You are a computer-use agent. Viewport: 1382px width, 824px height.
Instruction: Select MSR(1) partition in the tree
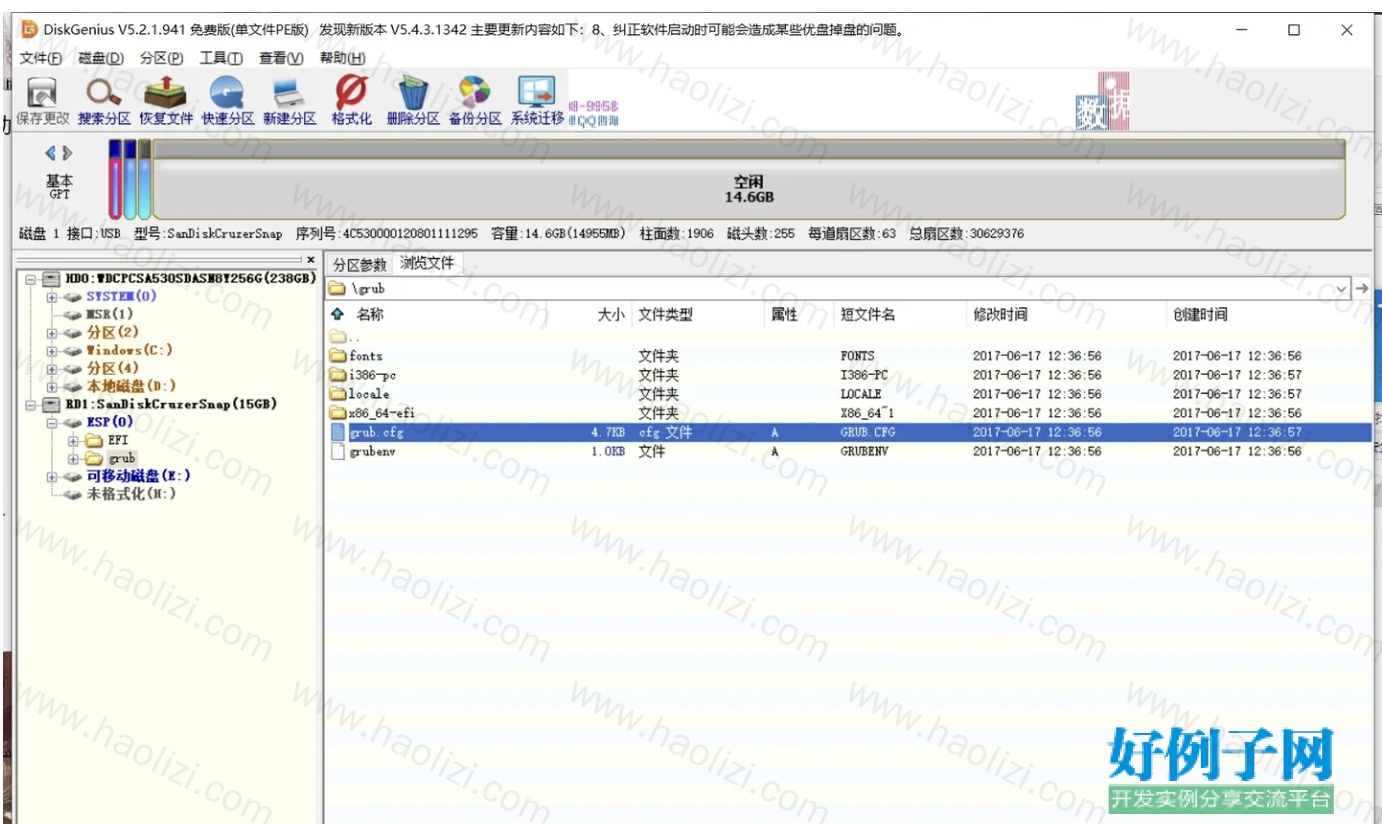tap(109, 314)
